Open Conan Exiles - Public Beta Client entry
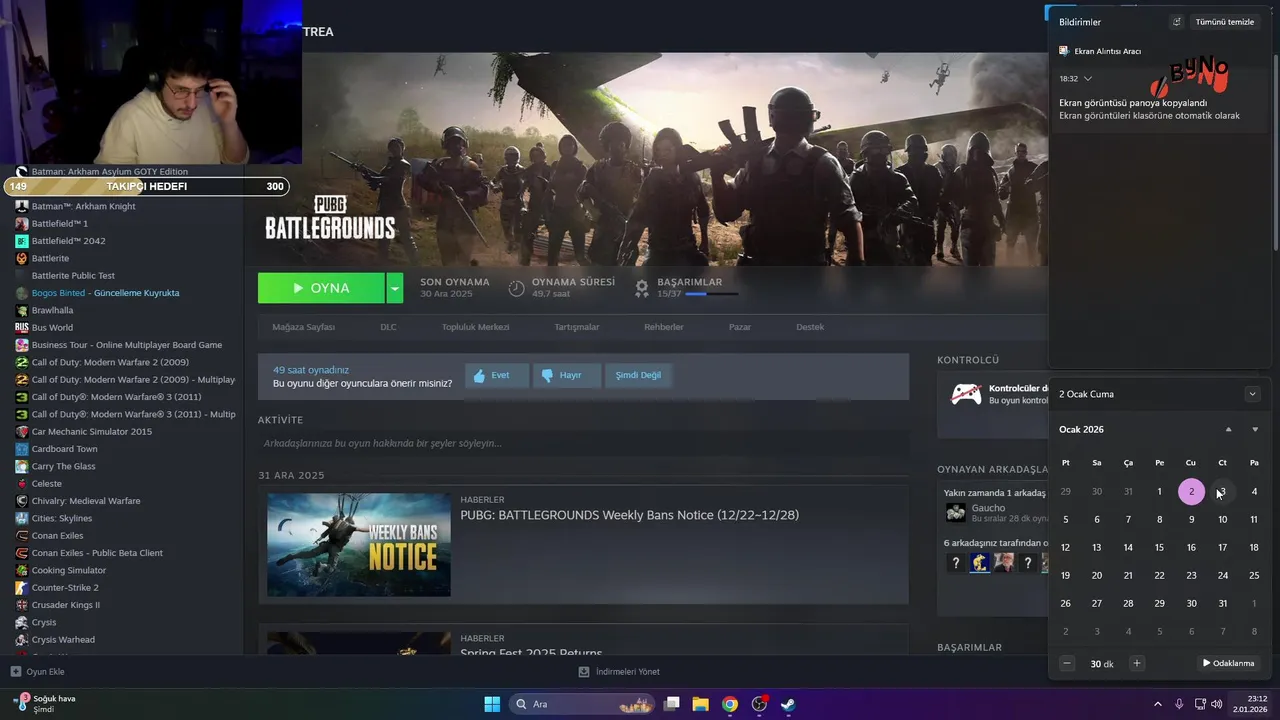Screen dimensions: 1280x720 pyautogui.click(x=97, y=553)
